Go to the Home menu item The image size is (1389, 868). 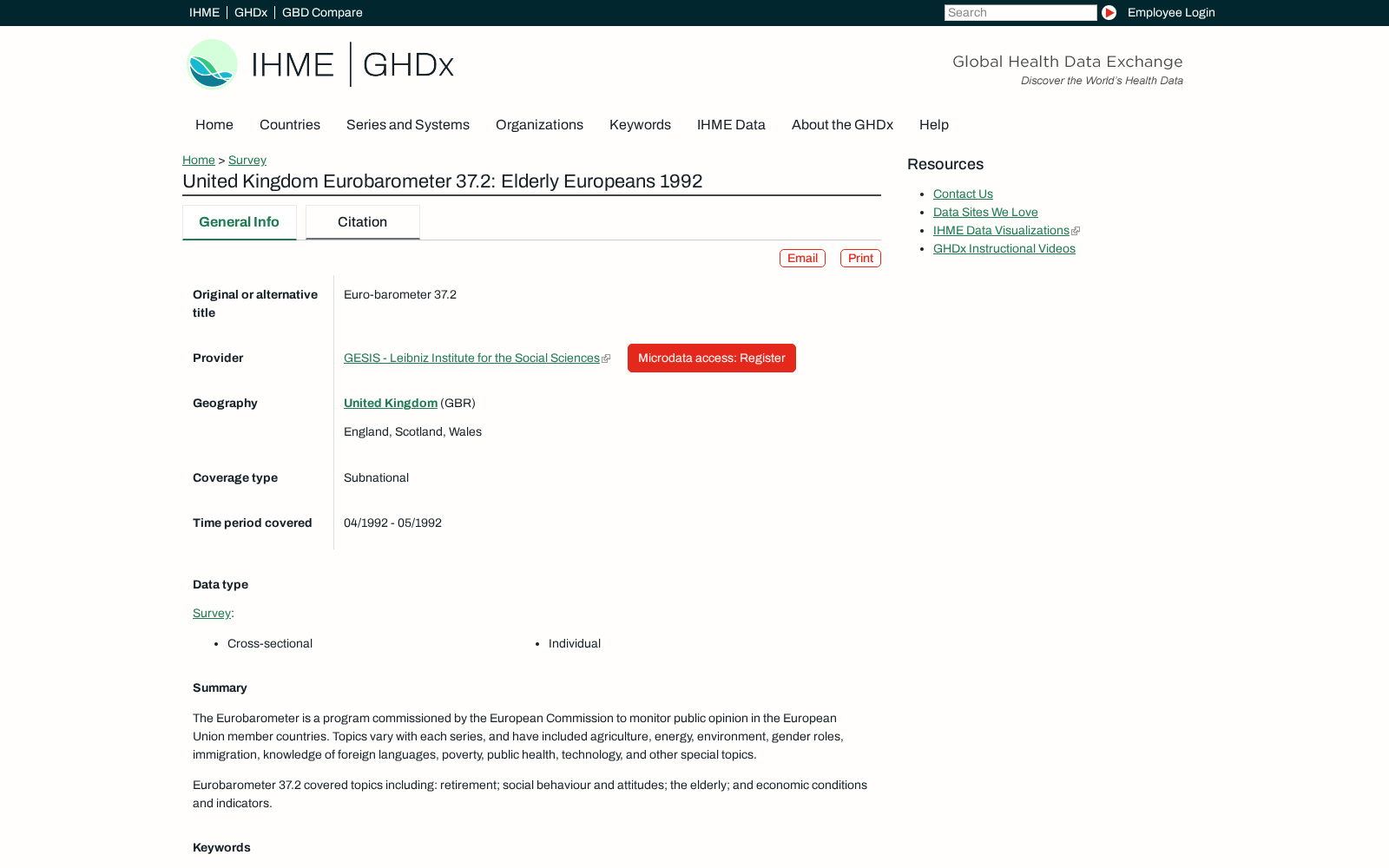tap(214, 125)
